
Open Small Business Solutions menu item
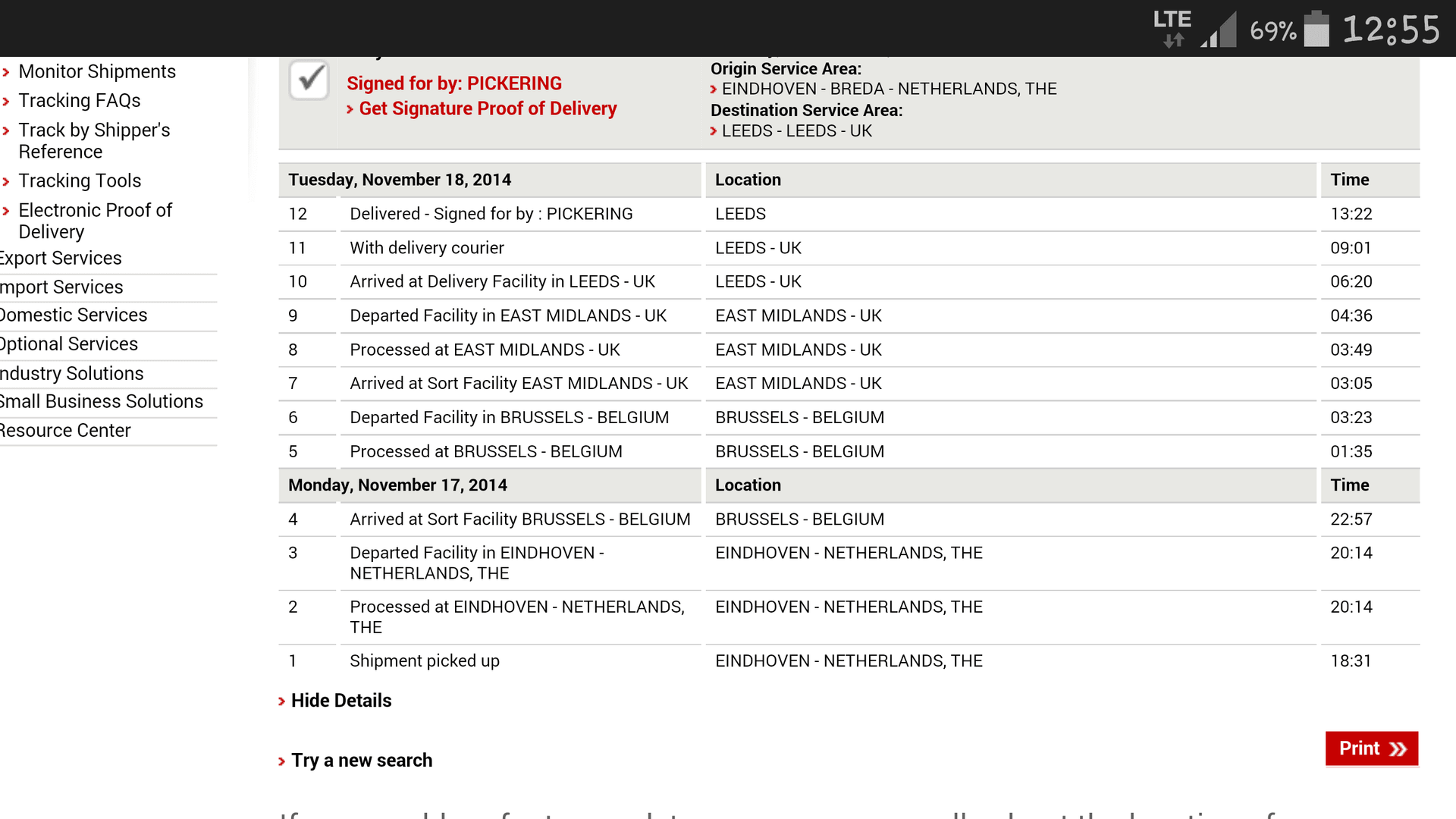point(102,401)
